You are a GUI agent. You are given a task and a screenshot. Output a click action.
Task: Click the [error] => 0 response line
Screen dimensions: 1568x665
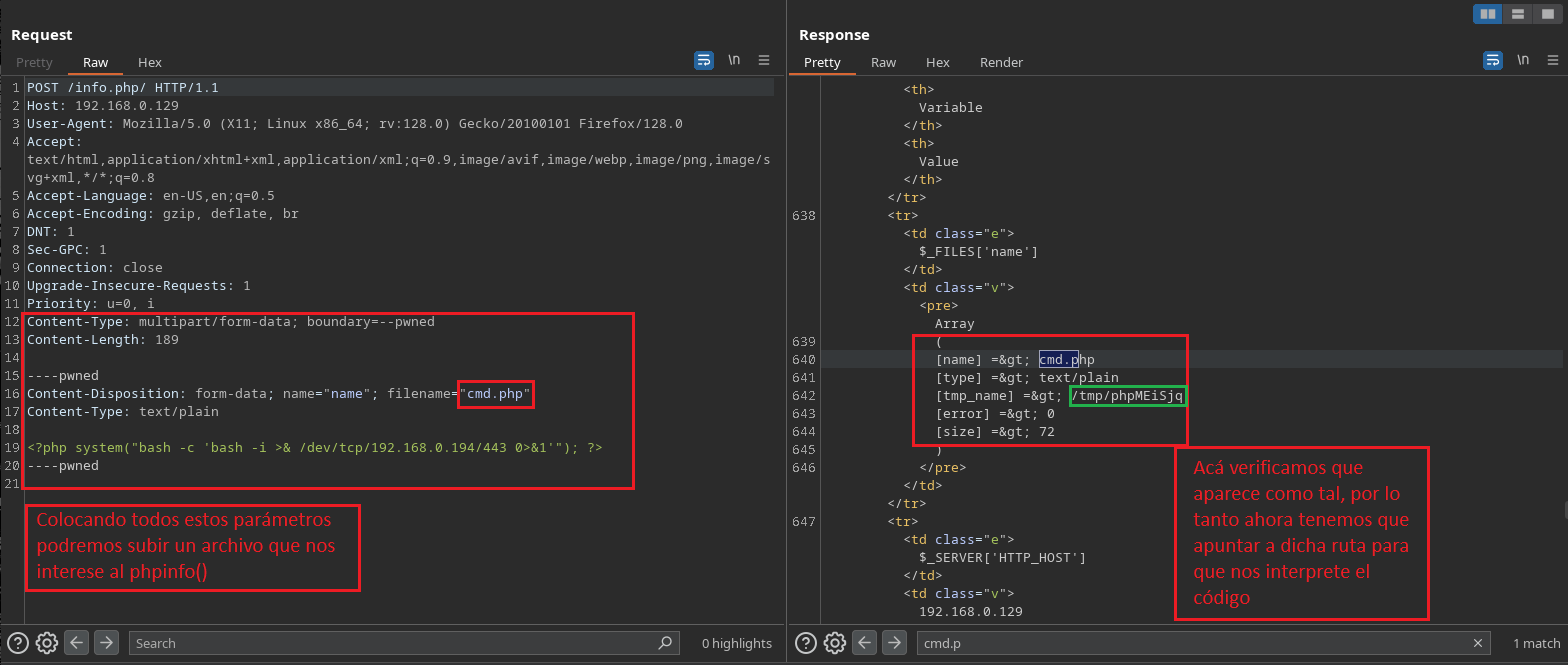click(995, 413)
